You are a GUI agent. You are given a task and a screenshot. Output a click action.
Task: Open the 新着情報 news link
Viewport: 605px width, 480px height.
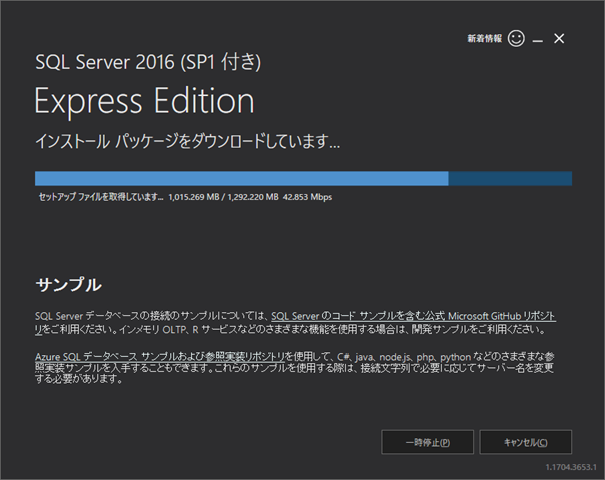click(485, 39)
